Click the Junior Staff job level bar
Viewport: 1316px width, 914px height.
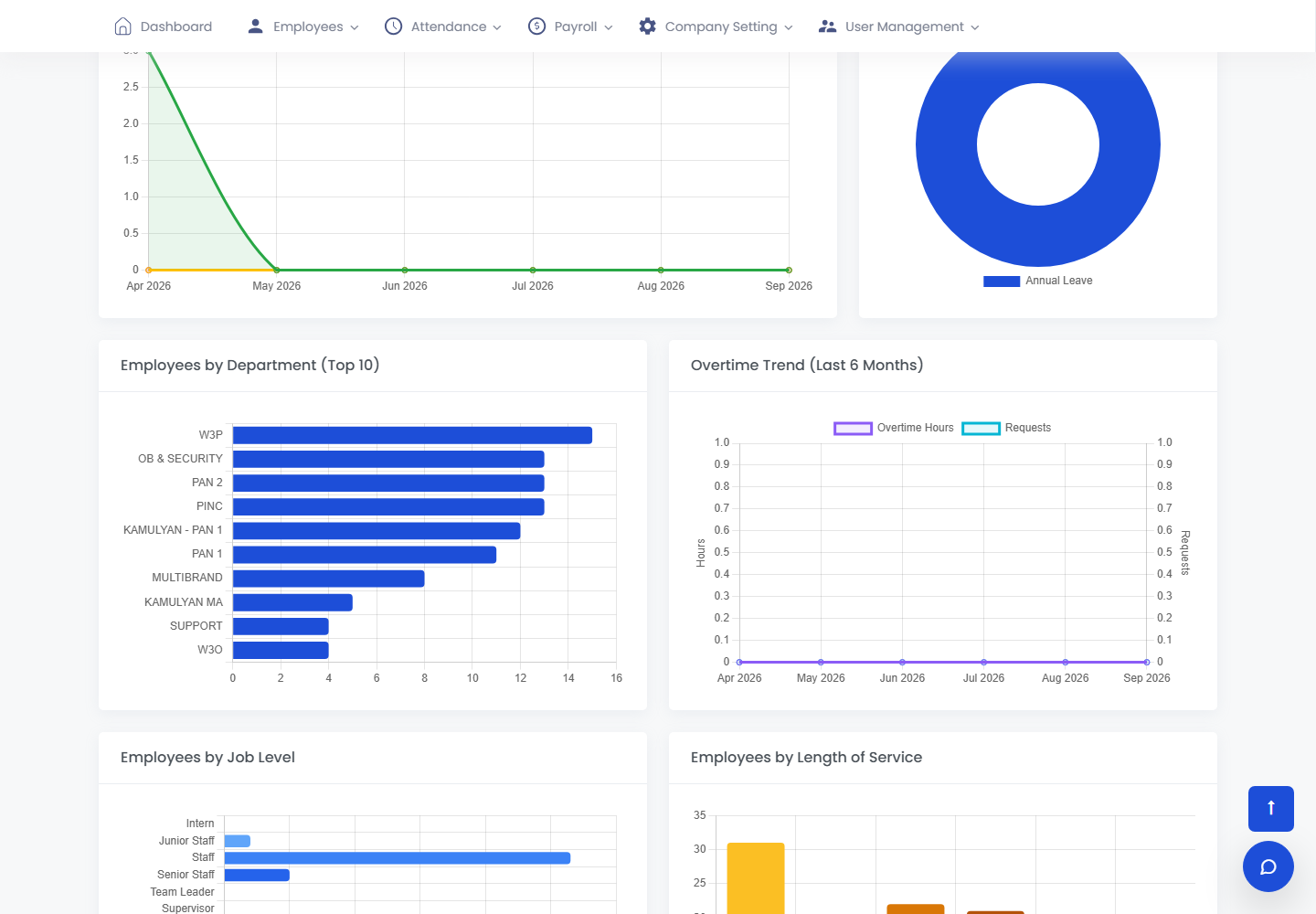238,841
